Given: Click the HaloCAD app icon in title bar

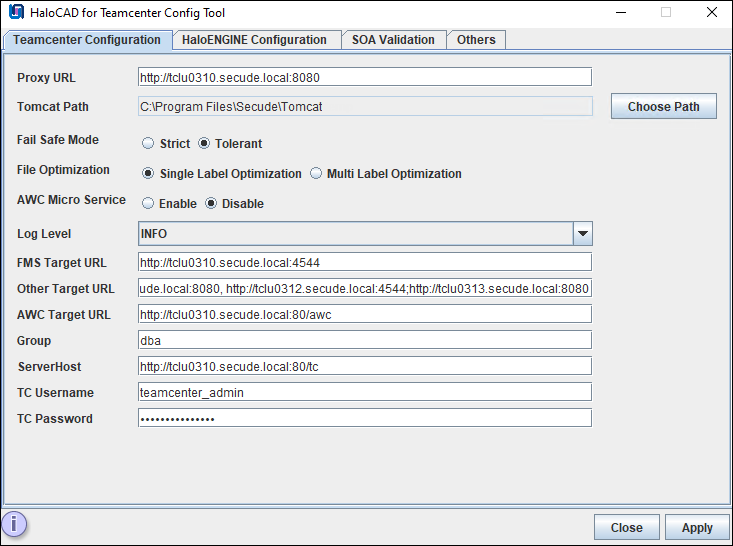Looking at the screenshot, I should [16, 12].
